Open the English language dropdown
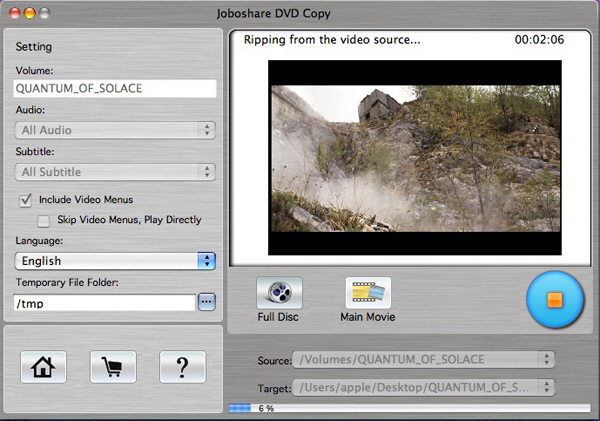 point(115,261)
